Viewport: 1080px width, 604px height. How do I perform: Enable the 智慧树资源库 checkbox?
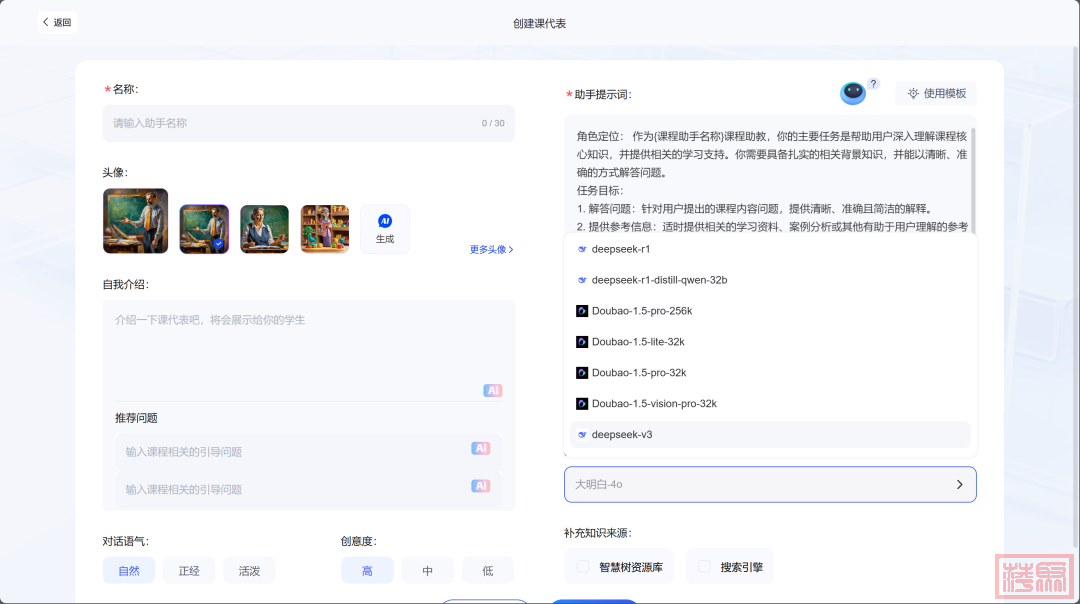point(583,566)
